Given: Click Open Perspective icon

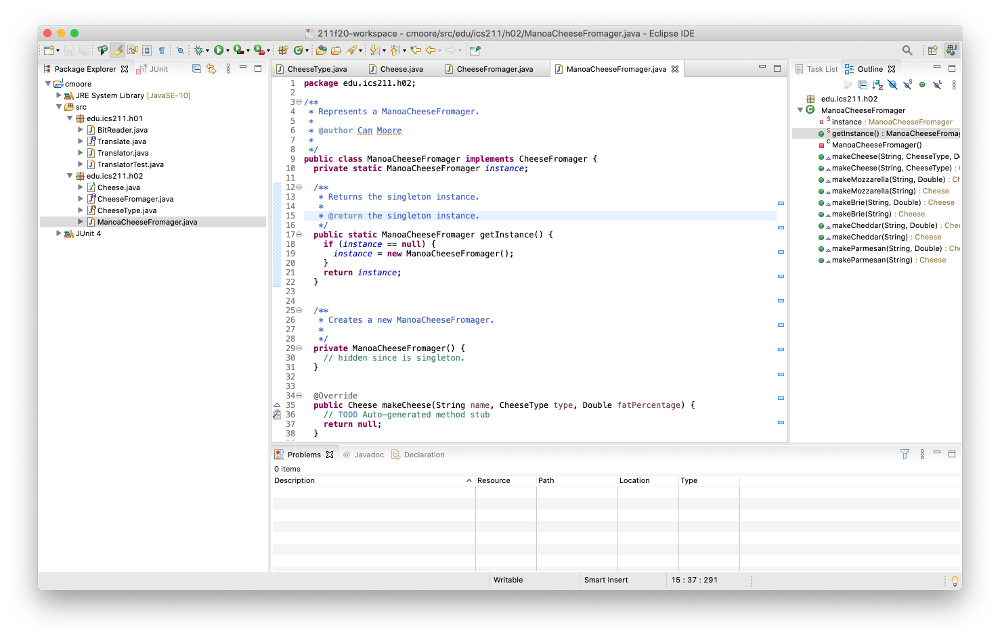Looking at the screenshot, I should 932,50.
